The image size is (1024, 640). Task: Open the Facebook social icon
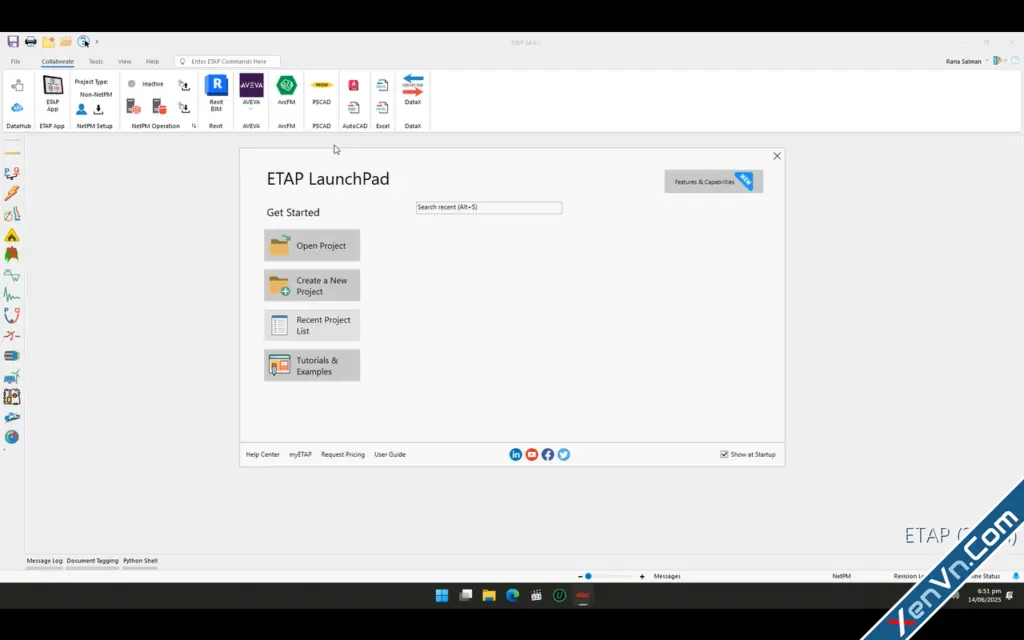pos(548,455)
